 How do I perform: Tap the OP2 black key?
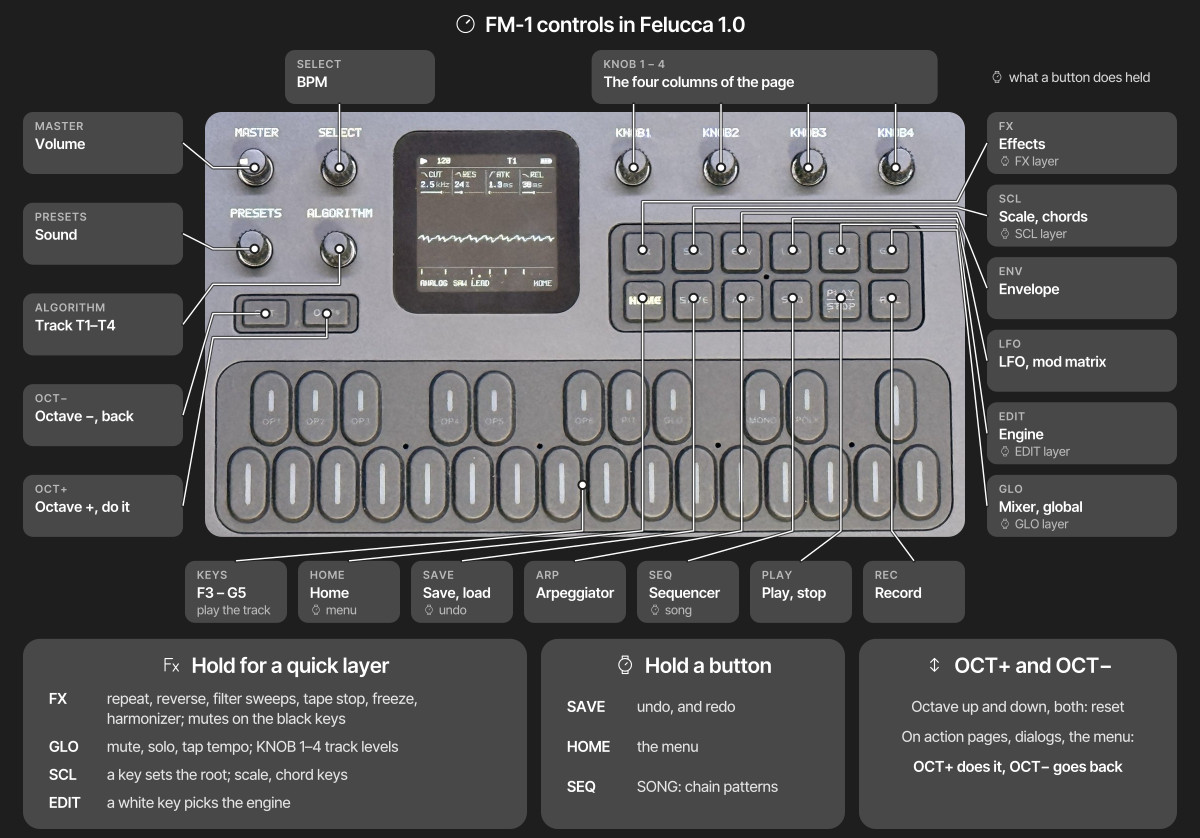(x=315, y=407)
